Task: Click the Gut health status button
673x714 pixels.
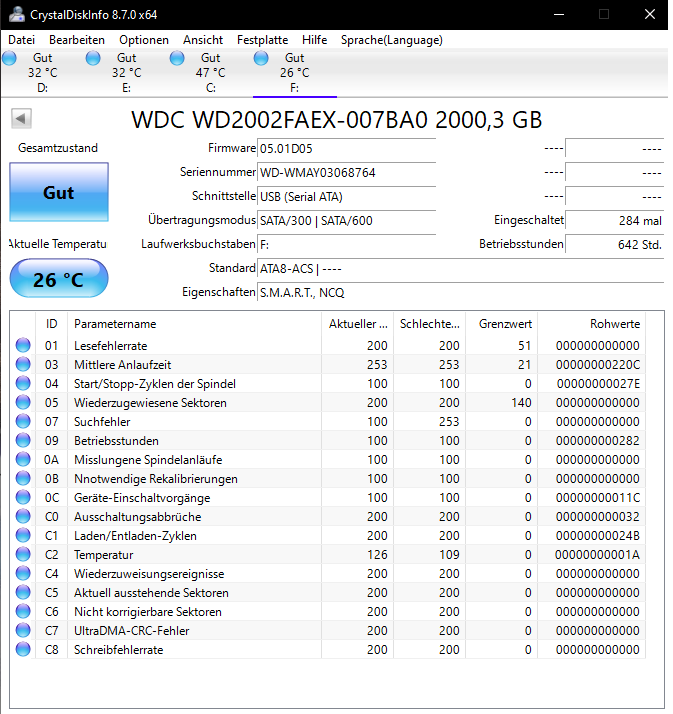Action: pos(59,192)
